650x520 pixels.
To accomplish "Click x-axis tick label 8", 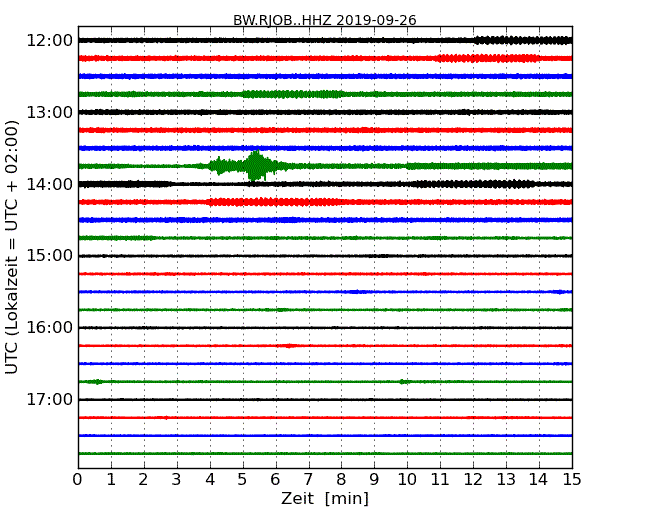I will pyautogui.click(x=341, y=479).
